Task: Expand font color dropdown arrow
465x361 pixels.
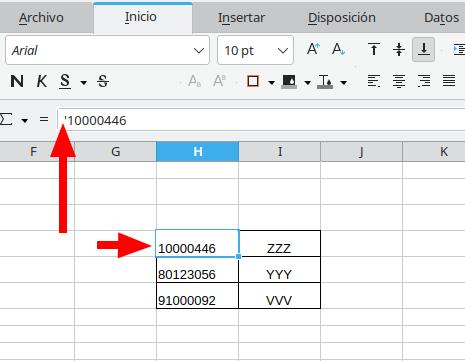Action: (x=343, y=82)
